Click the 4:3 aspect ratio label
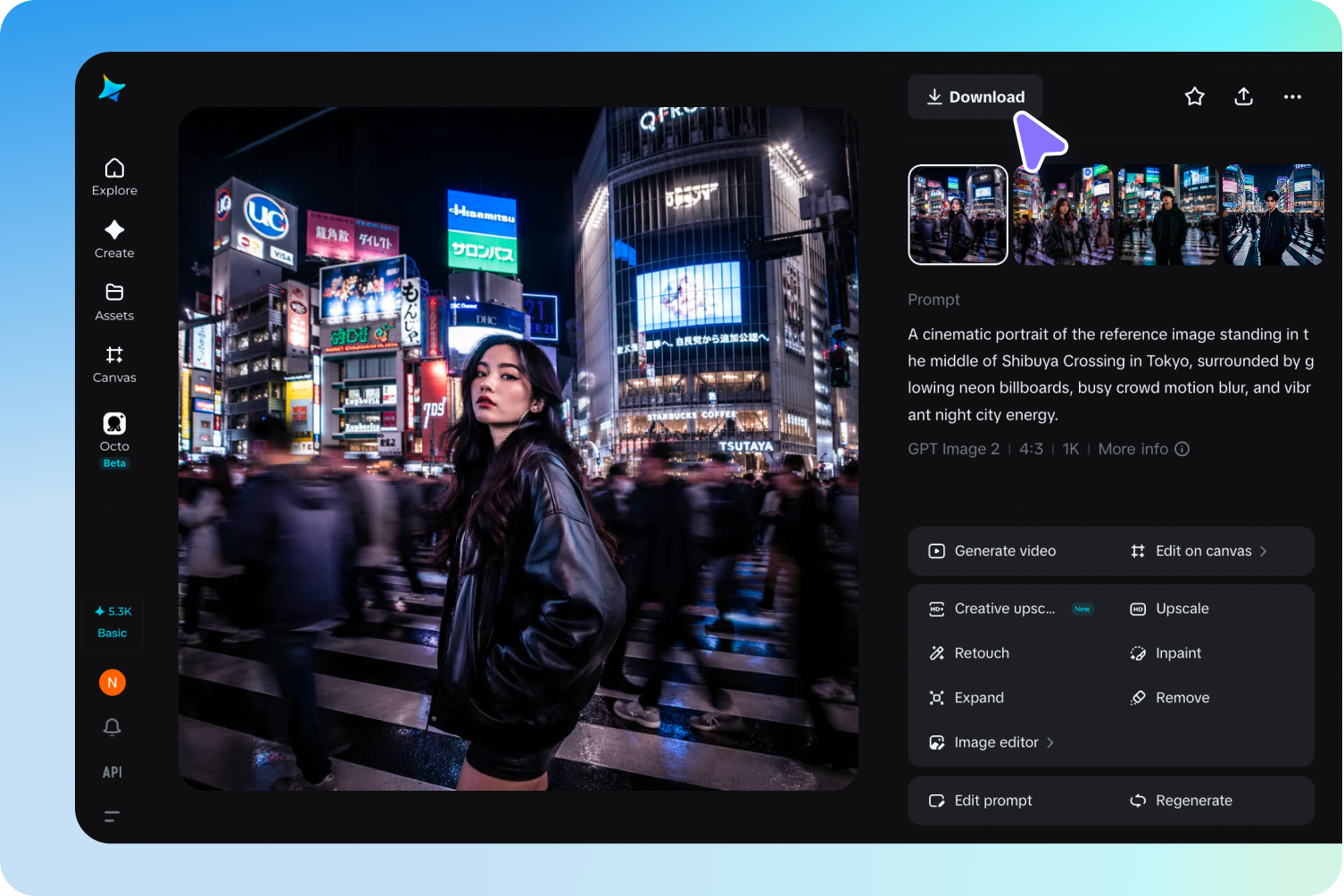The width and height of the screenshot is (1344, 896). click(1032, 449)
